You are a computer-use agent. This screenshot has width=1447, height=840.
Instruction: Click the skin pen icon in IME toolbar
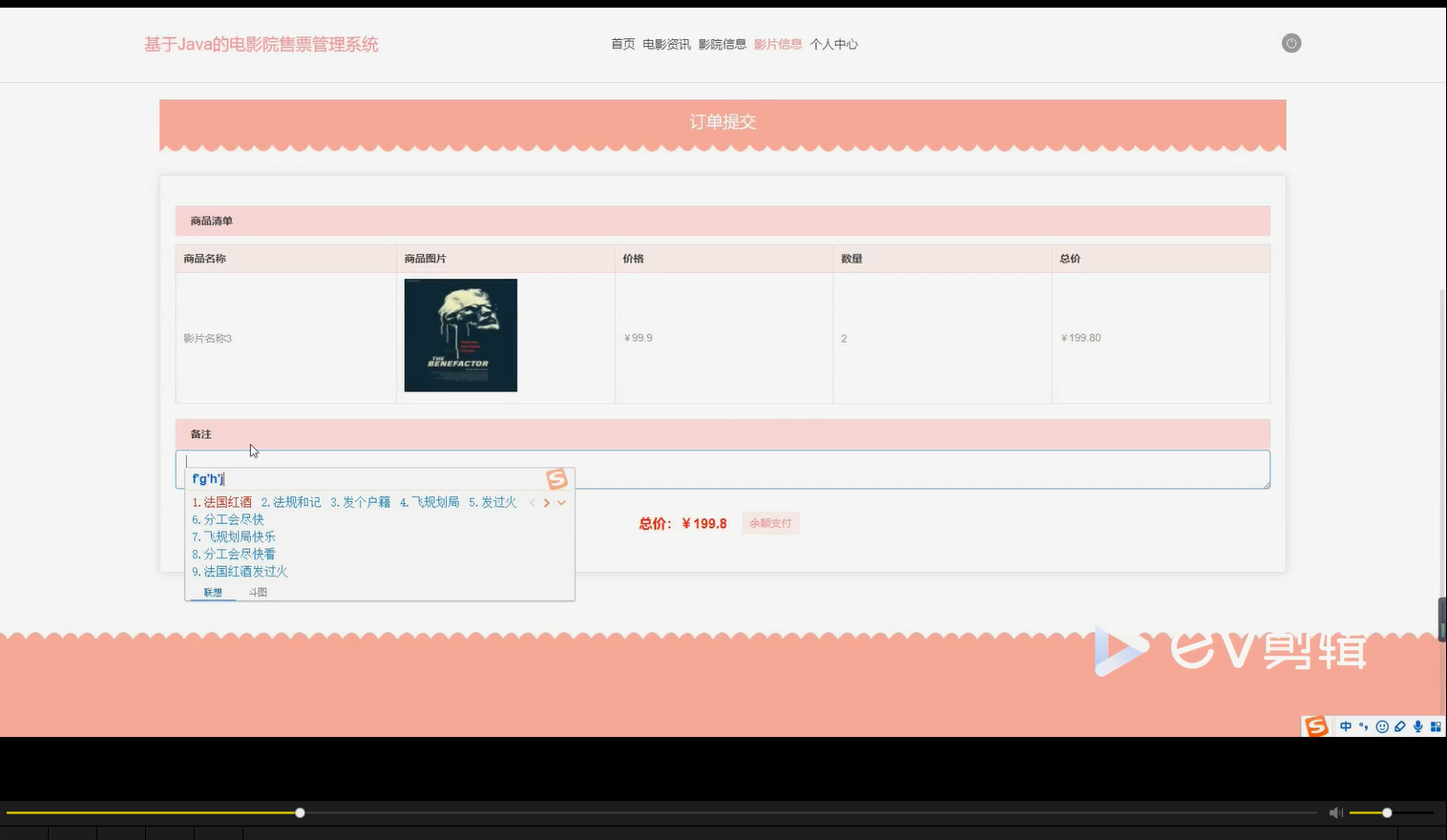pyautogui.click(x=1400, y=726)
